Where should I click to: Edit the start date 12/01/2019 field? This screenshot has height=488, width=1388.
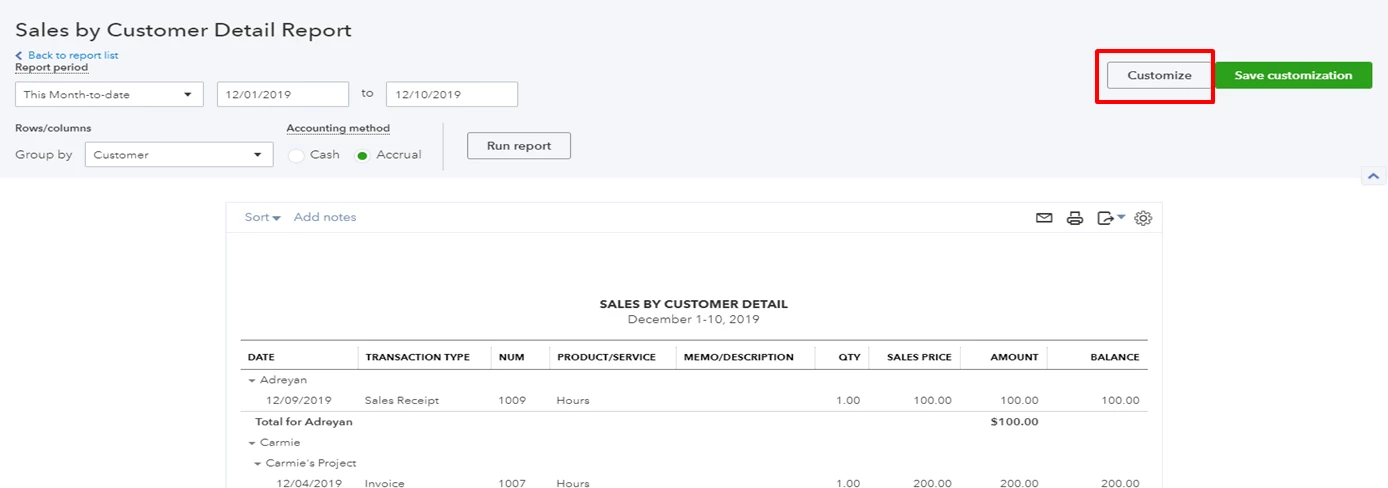point(283,95)
